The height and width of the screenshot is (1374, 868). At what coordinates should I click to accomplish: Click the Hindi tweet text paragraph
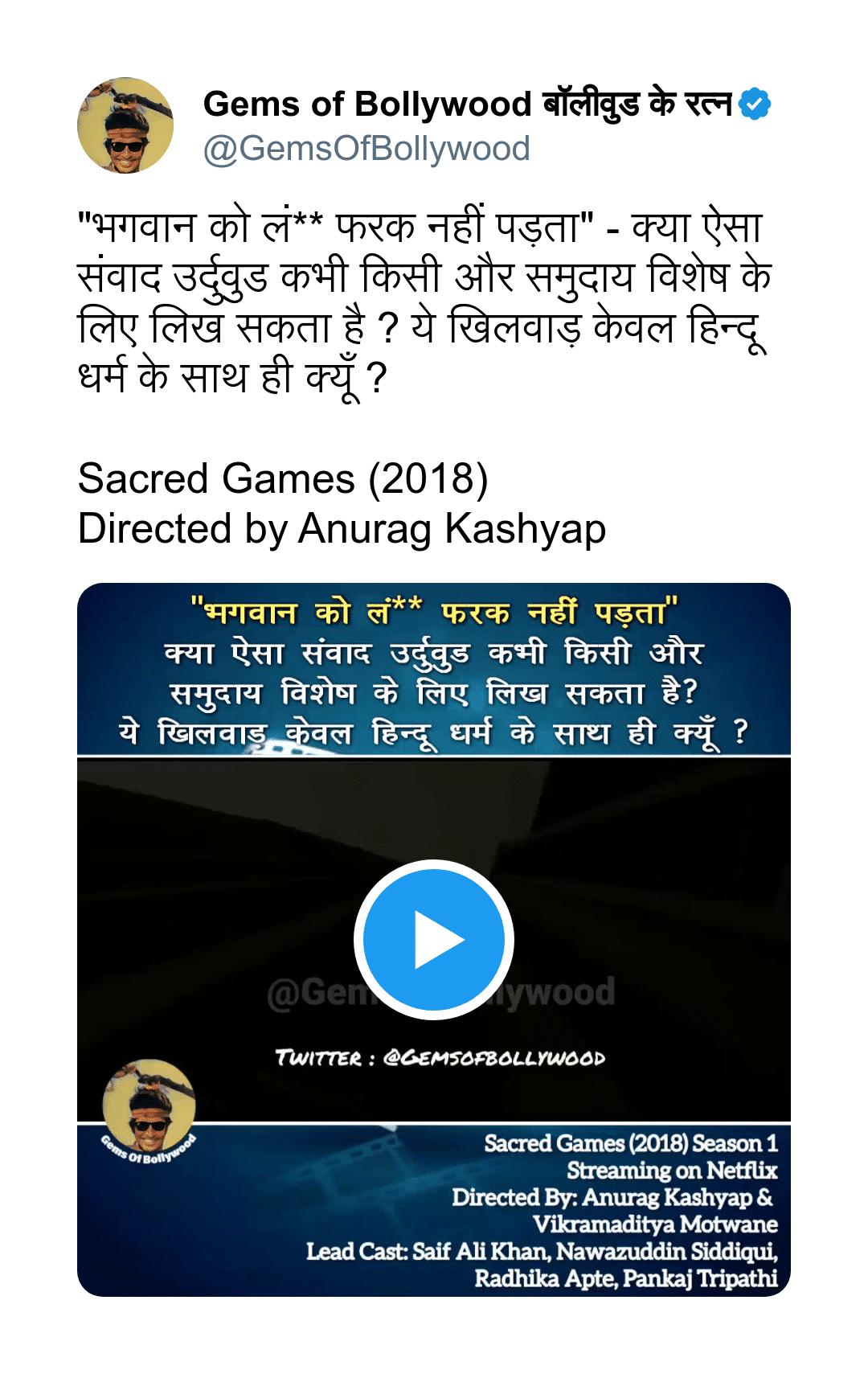pyautogui.click(x=424, y=301)
